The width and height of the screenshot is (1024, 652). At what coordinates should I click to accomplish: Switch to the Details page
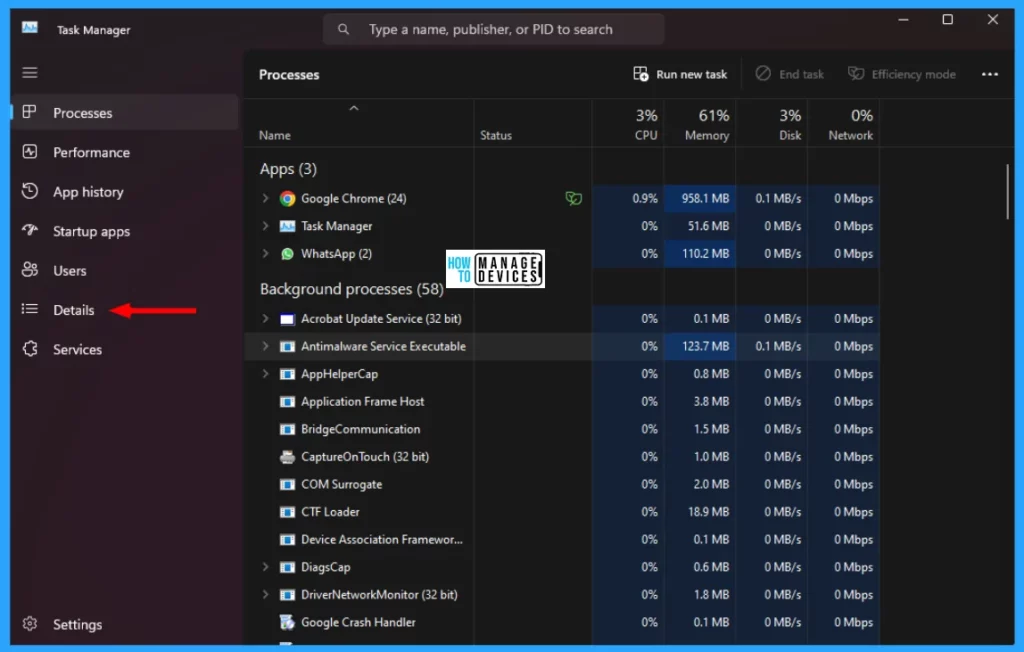[x=125, y=310]
